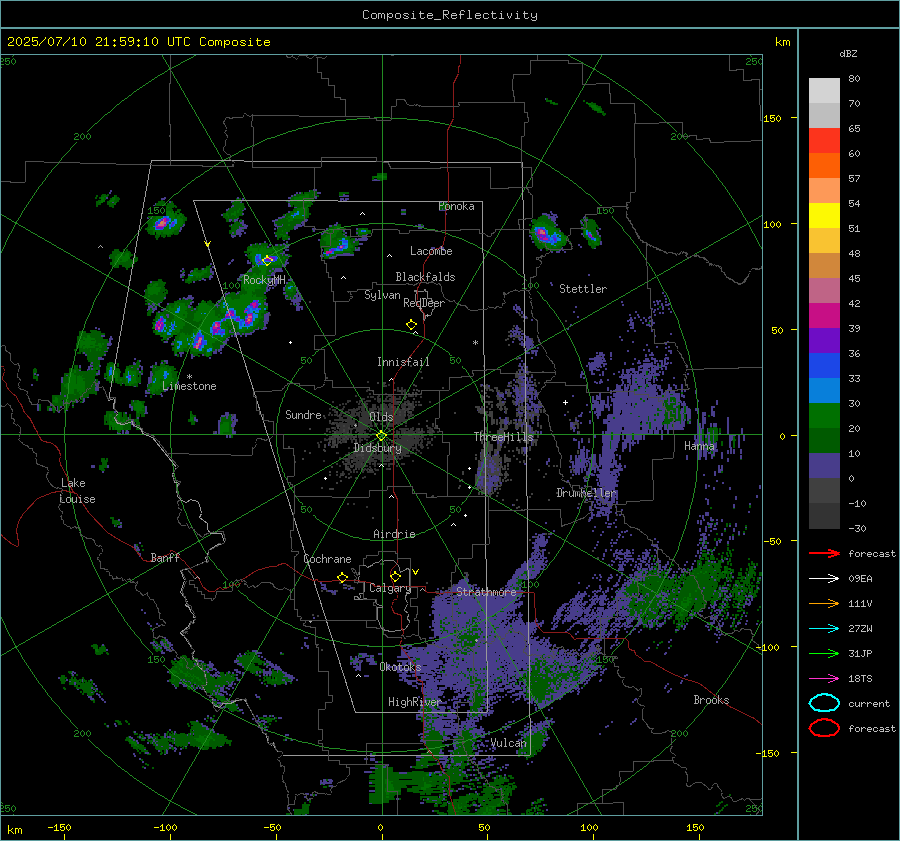Click the red forecast ellipse legend icon

824,728
